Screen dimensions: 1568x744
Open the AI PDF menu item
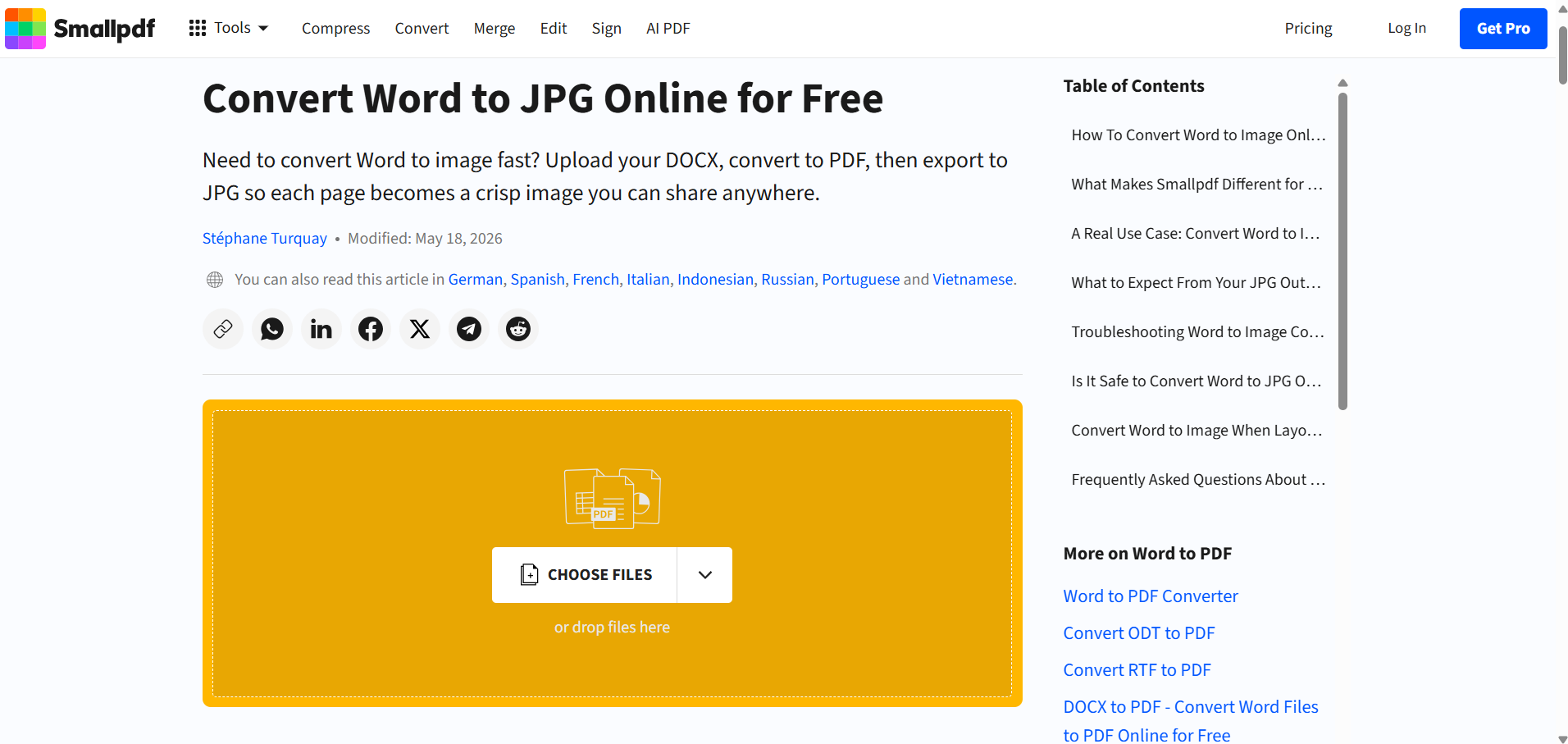(x=668, y=29)
